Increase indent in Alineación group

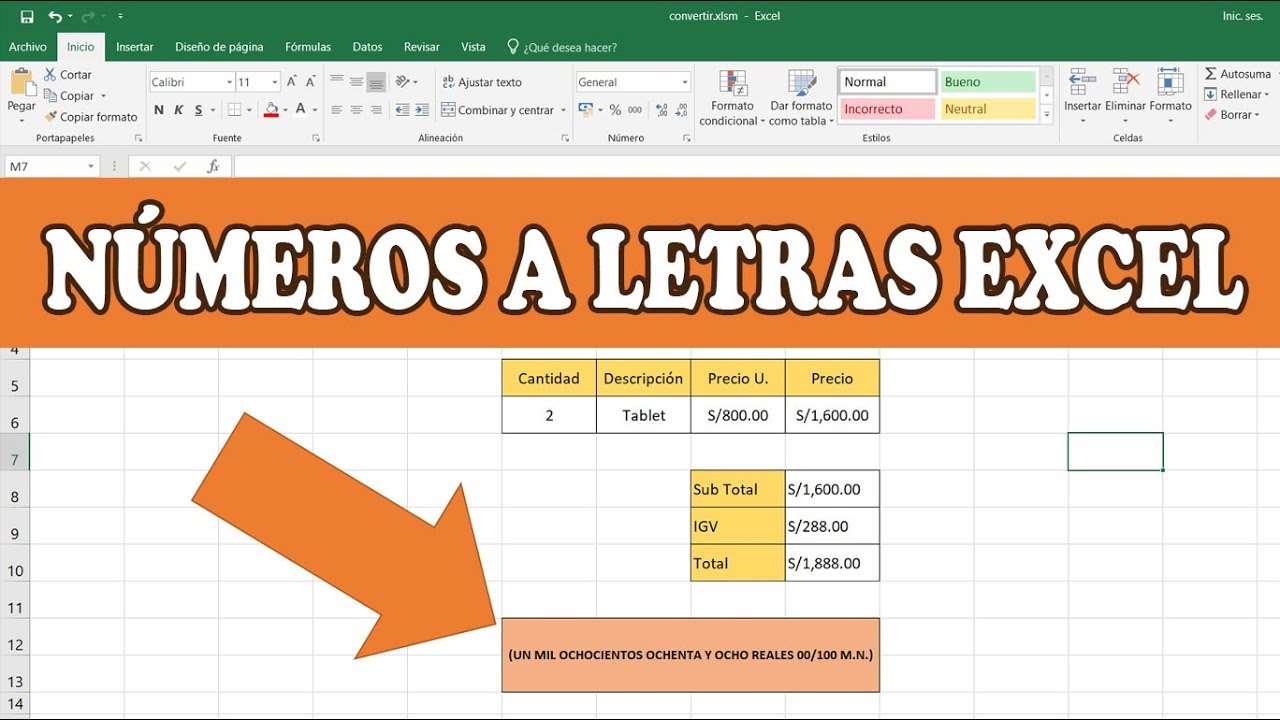click(424, 110)
